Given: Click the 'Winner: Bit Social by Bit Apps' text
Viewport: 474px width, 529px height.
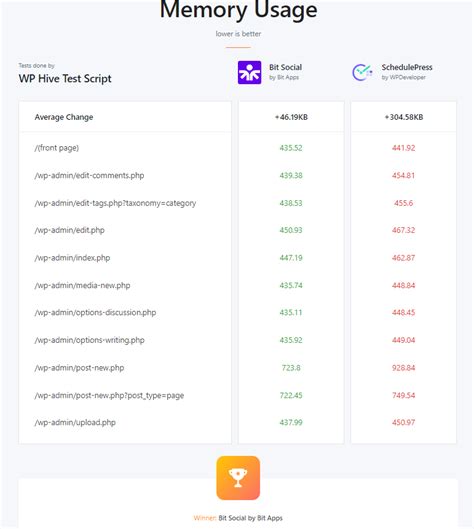Looking at the screenshot, I should click(238, 518).
